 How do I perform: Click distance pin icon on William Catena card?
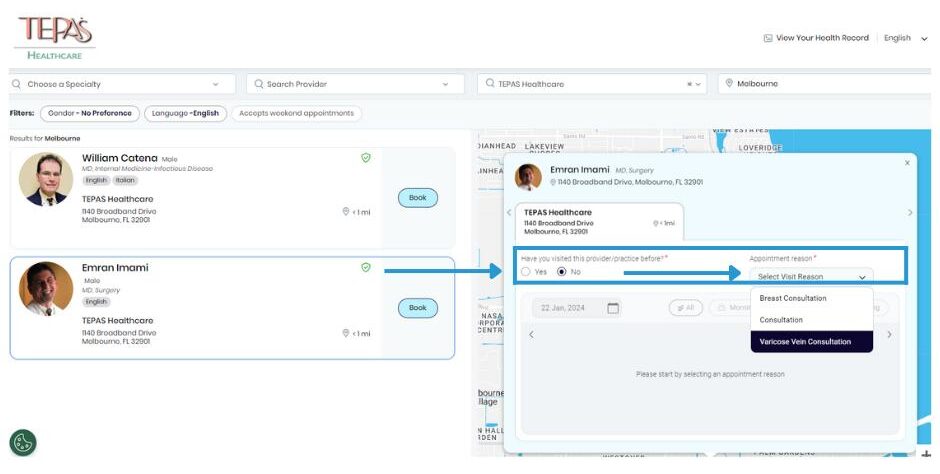coord(345,212)
